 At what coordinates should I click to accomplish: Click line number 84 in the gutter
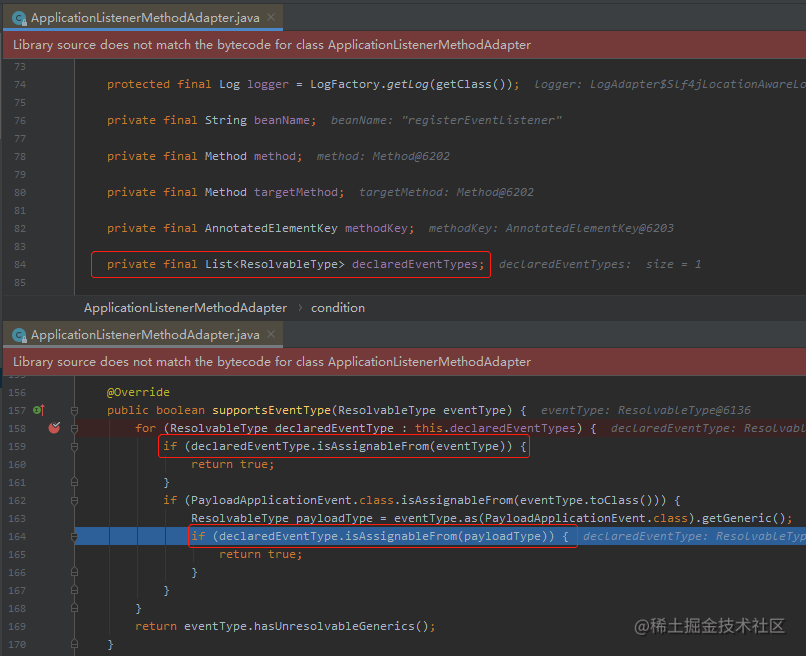pos(20,264)
